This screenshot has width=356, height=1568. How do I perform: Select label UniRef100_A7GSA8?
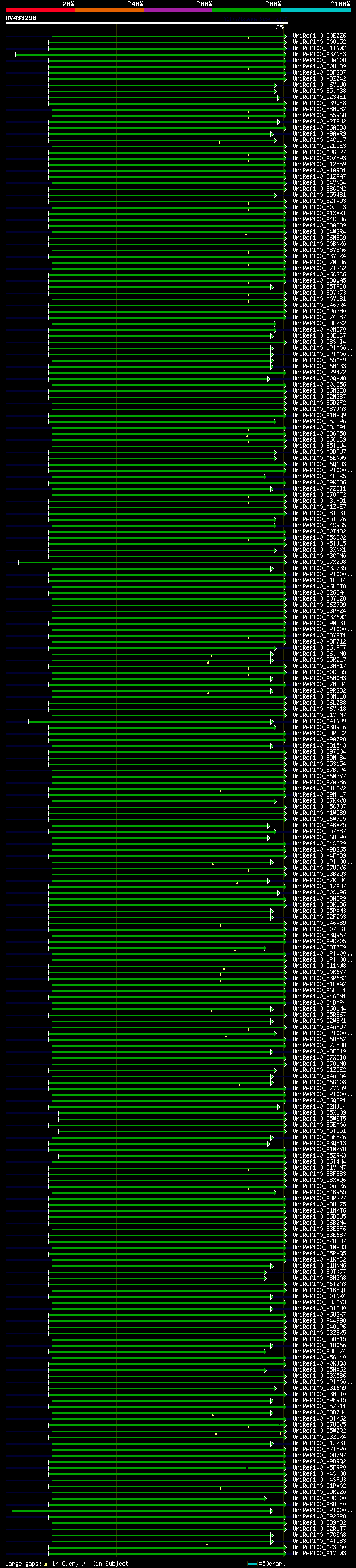tap(319, 1535)
